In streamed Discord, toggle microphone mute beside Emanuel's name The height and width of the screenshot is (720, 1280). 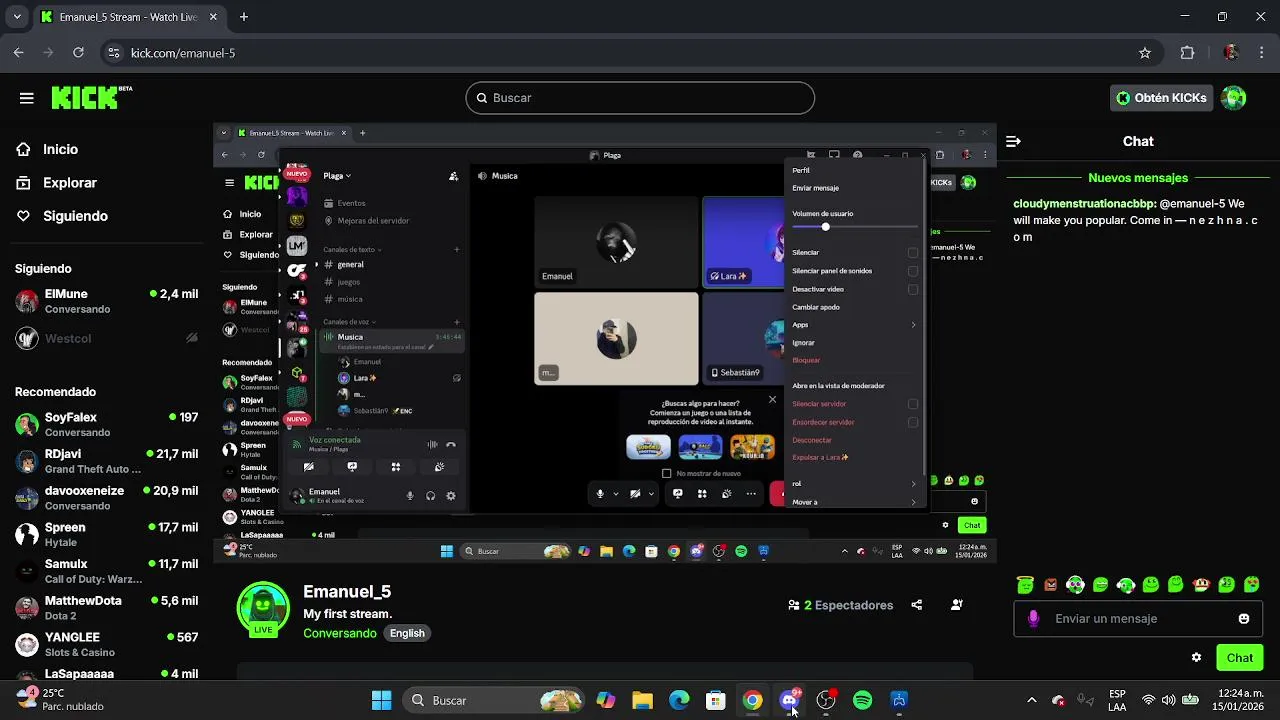pos(409,496)
